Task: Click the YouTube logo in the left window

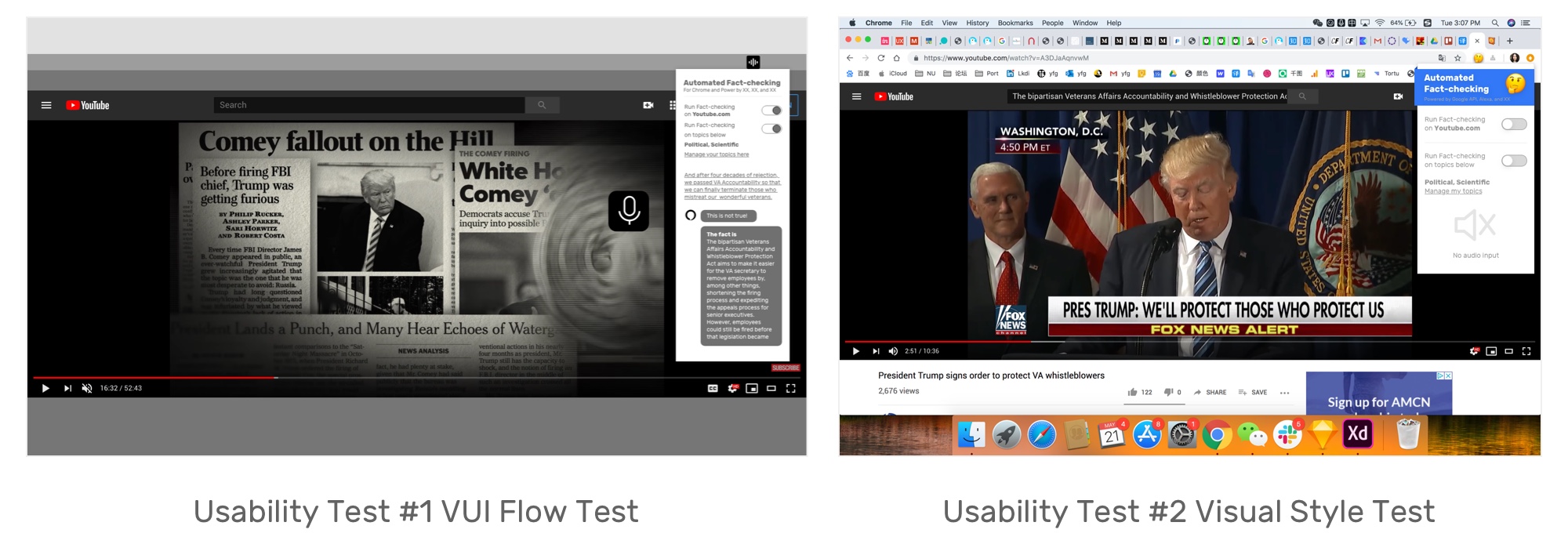Action: pos(88,105)
